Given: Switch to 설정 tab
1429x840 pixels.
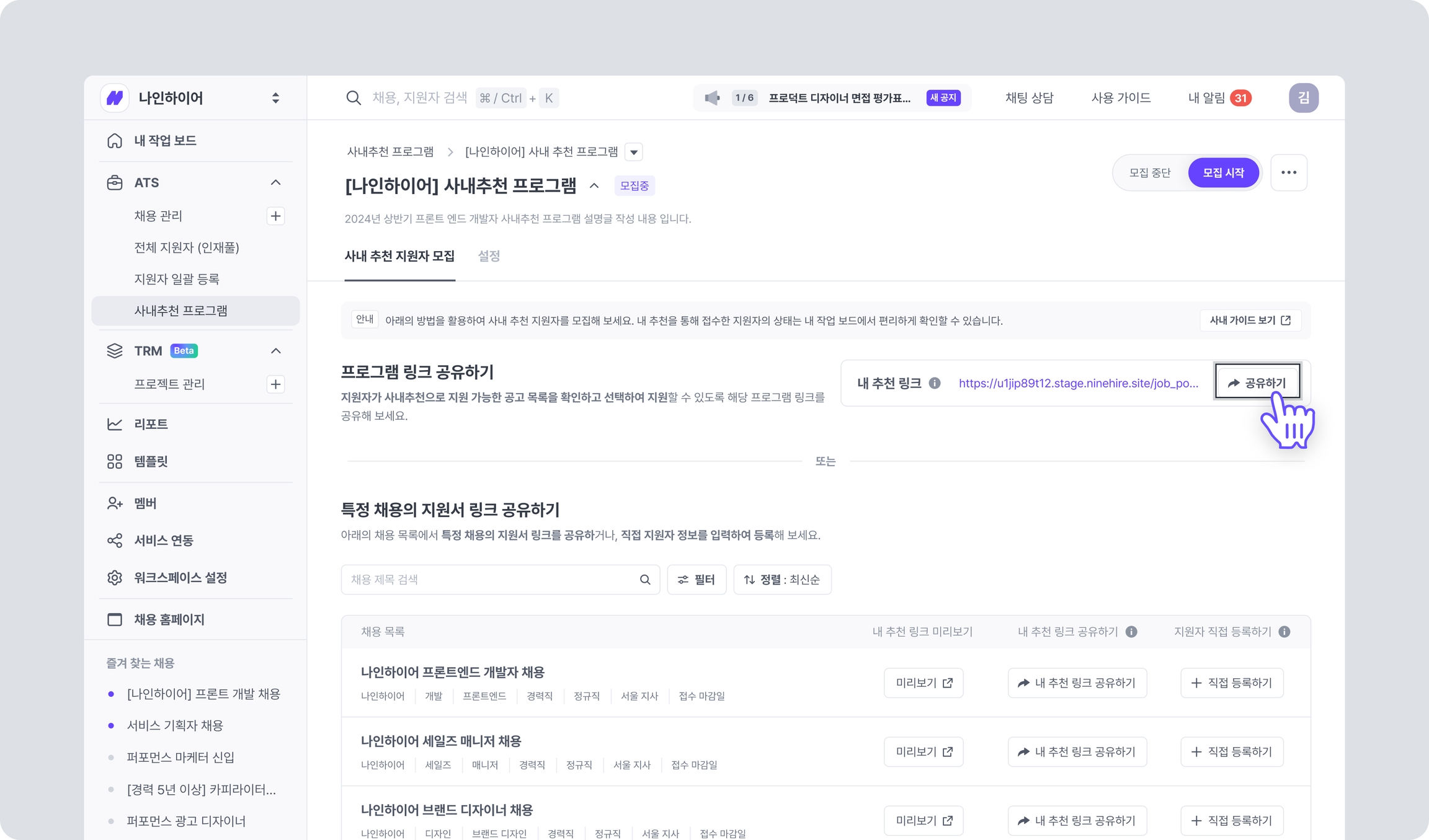Looking at the screenshot, I should point(489,256).
